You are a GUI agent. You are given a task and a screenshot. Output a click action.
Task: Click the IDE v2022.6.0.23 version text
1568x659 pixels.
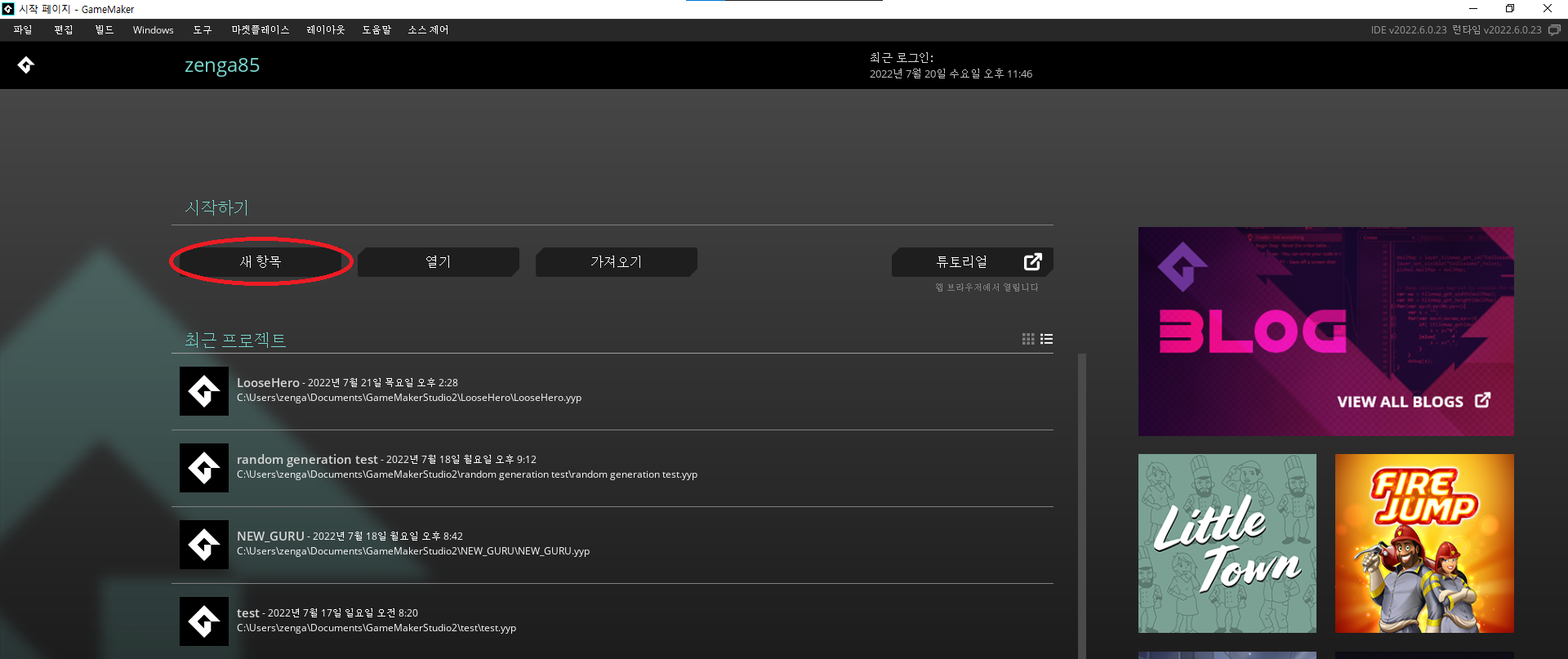pyautogui.click(x=1409, y=29)
